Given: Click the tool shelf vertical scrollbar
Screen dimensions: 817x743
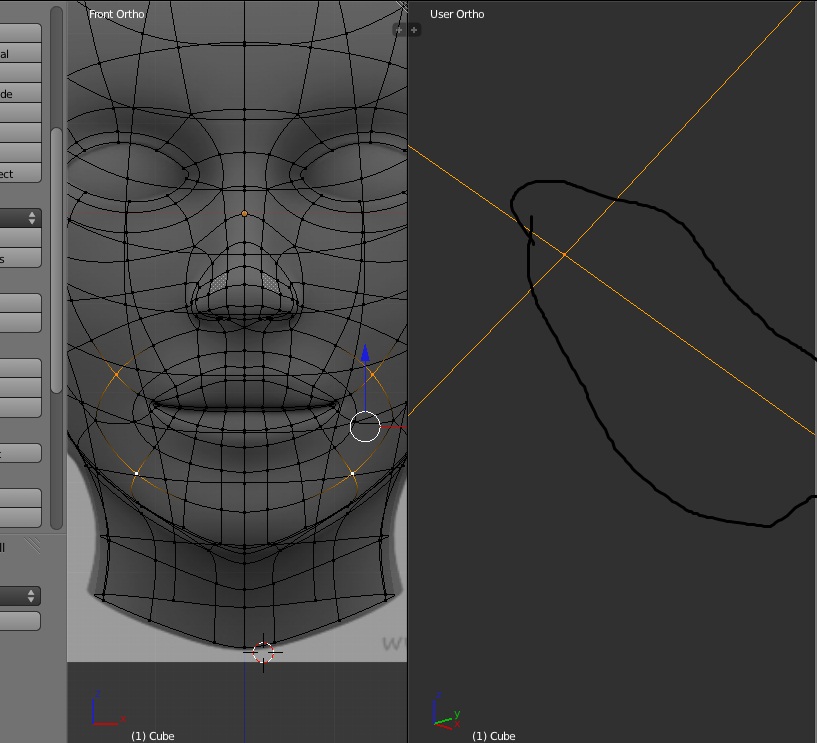Looking at the screenshot, I should (57, 260).
